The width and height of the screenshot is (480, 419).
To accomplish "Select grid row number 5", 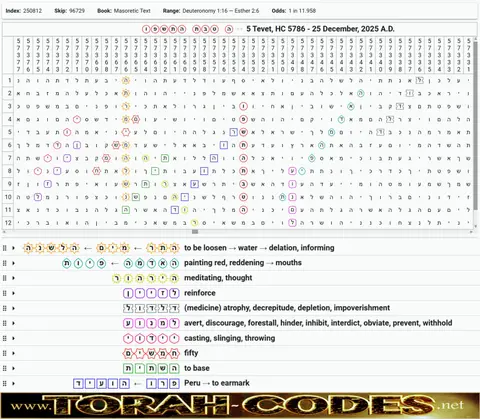I will (9, 132).
